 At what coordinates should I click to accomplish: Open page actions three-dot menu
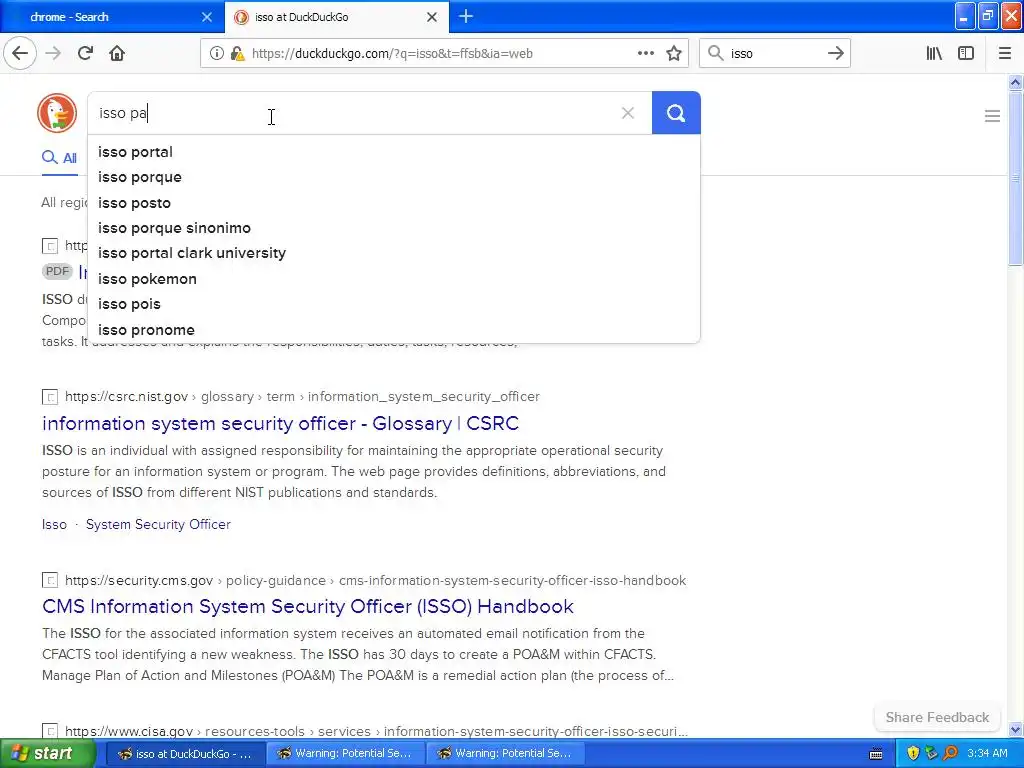[645, 53]
